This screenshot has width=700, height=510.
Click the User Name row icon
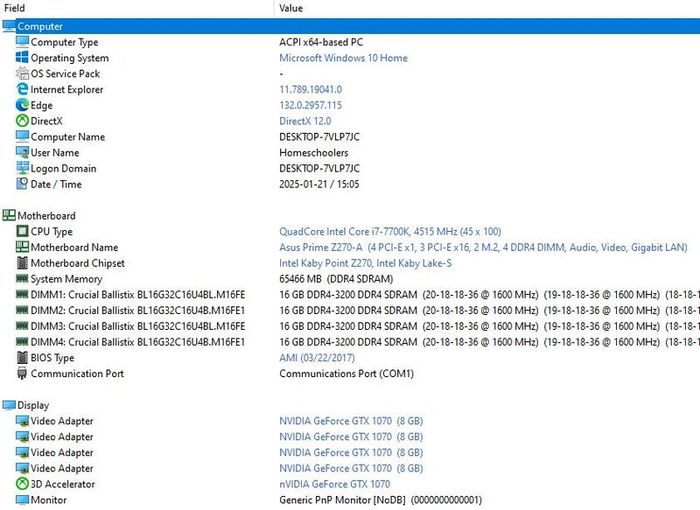22,152
